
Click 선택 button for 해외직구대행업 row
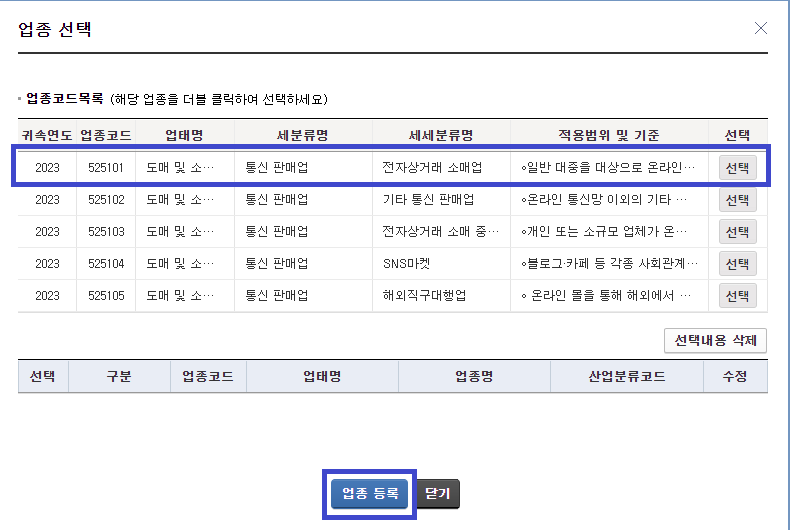point(738,296)
